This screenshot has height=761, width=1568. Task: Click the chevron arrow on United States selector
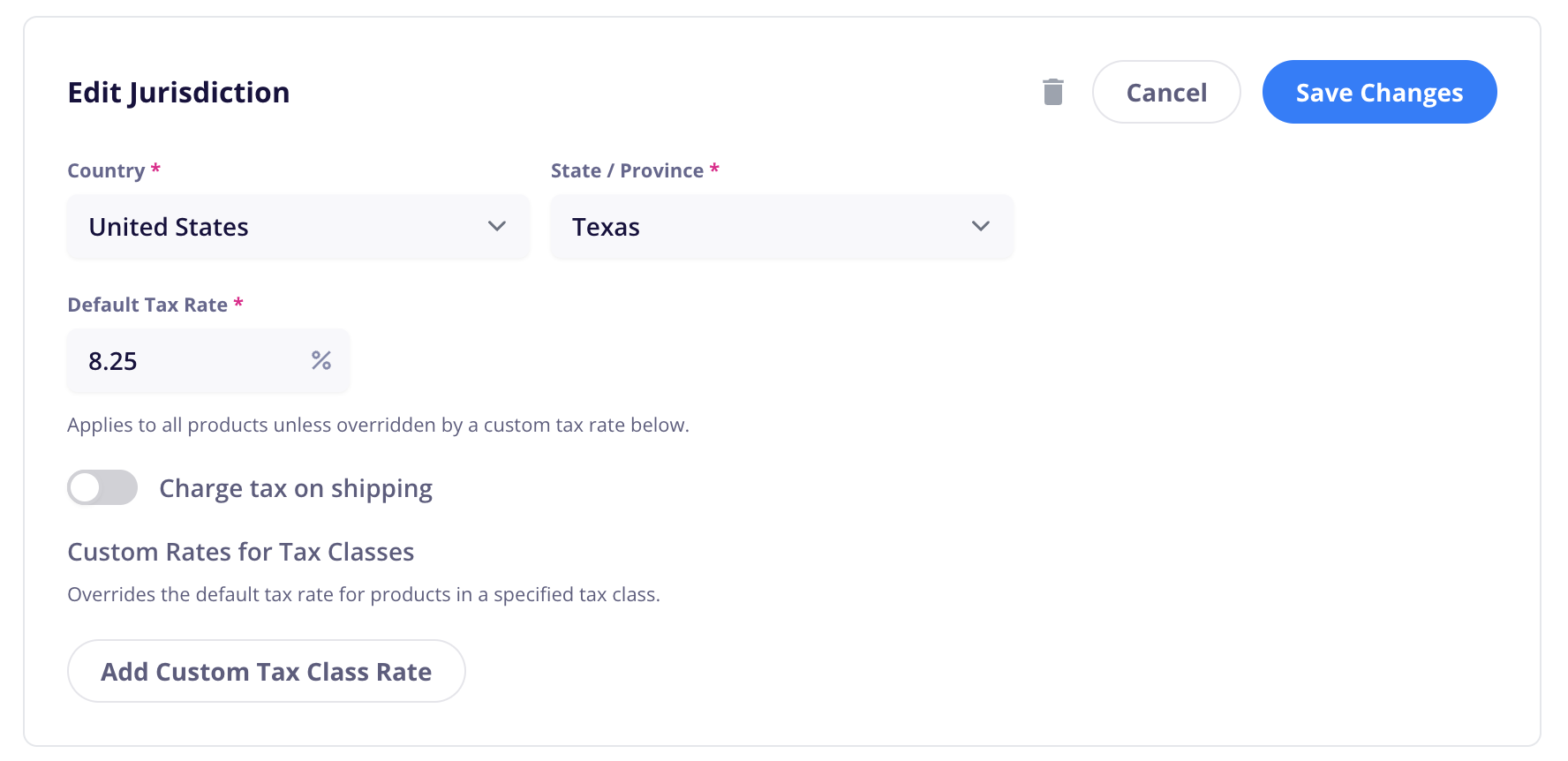(497, 226)
